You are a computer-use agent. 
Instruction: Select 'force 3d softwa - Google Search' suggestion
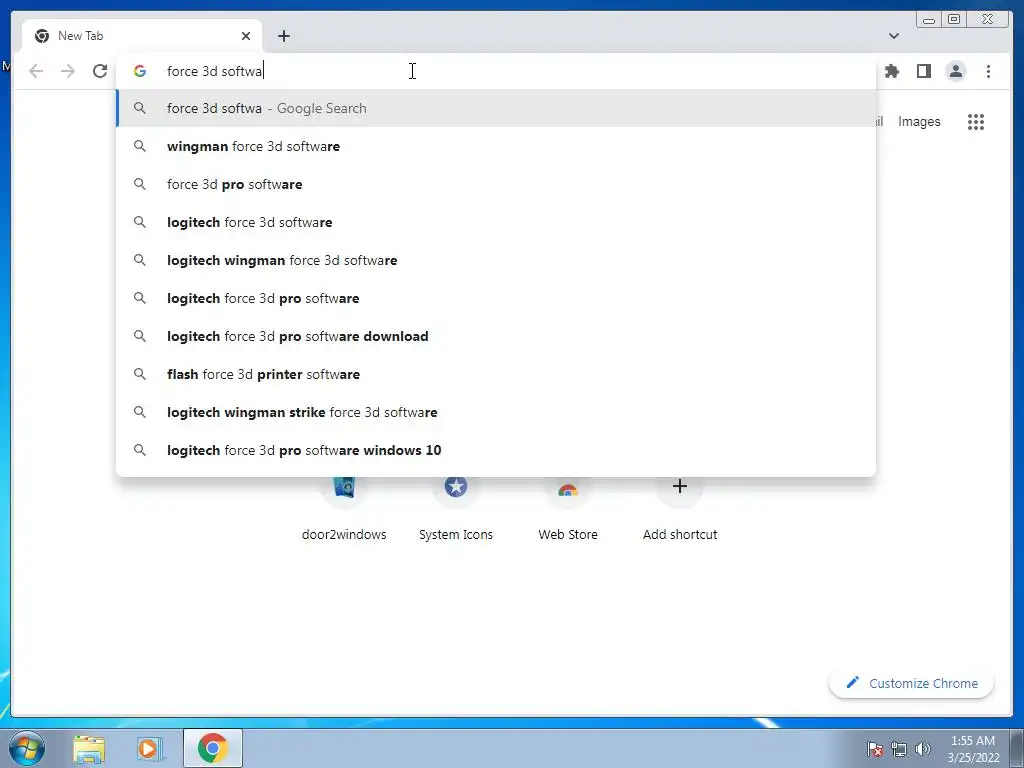(496, 108)
